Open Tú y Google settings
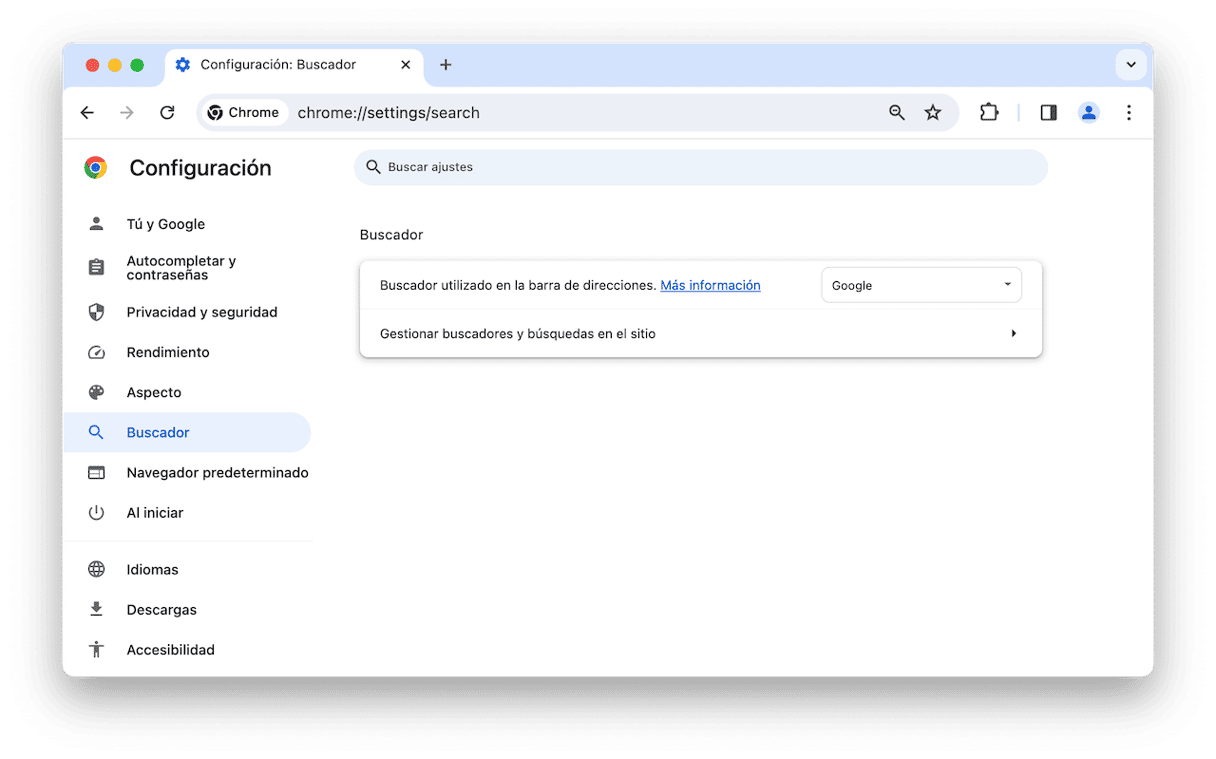1216x759 pixels. coord(188,224)
